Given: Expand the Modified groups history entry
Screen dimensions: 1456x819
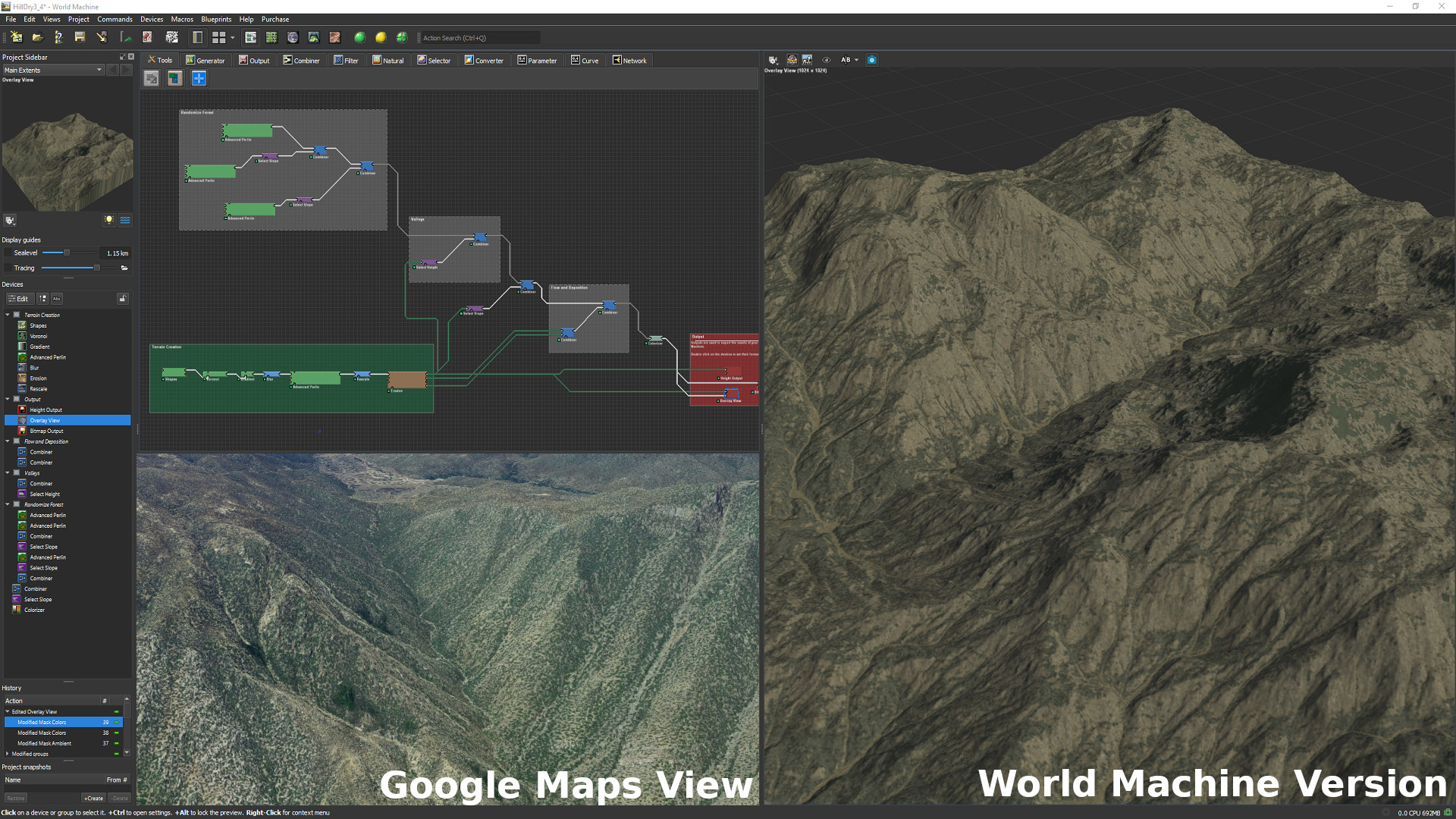Looking at the screenshot, I should coord(8,754).
